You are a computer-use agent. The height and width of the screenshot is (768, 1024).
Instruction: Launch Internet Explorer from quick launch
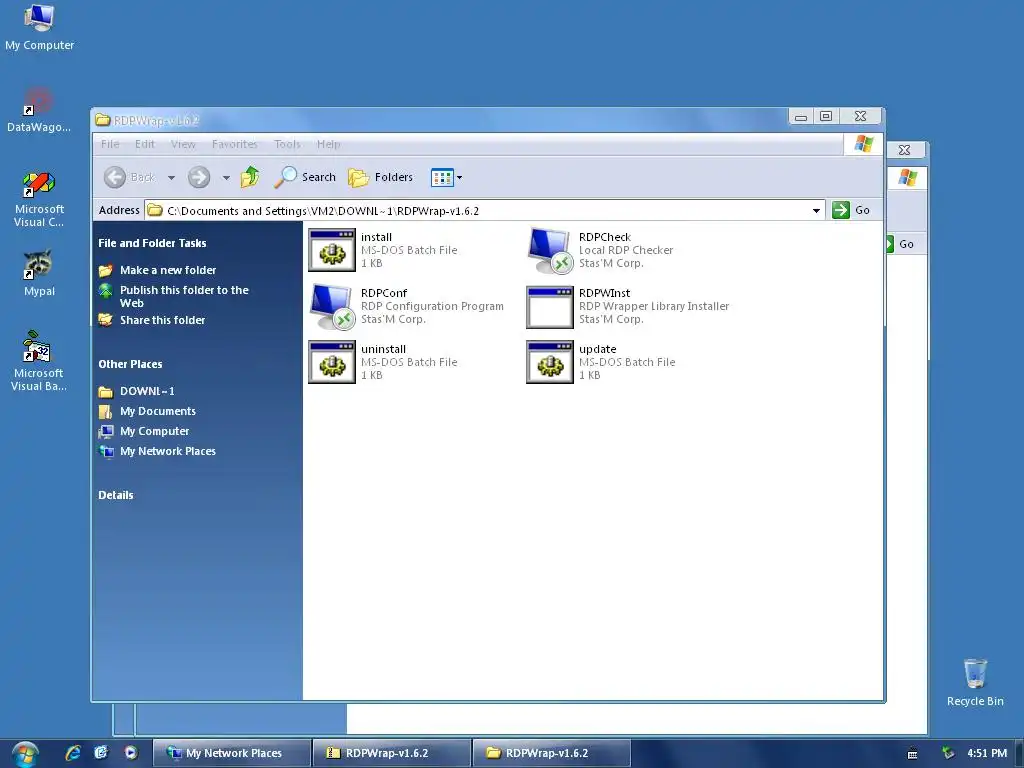click(x=73, y=753)
